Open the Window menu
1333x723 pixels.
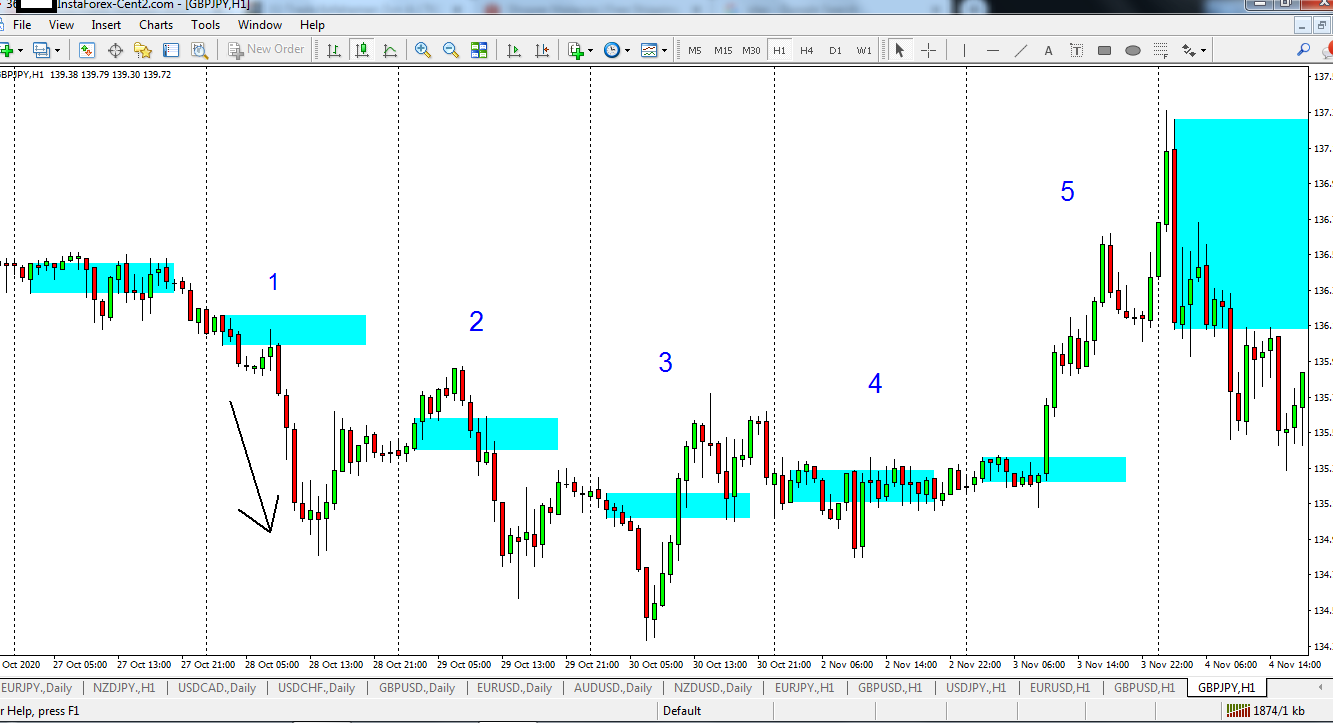tap(260, 25)
